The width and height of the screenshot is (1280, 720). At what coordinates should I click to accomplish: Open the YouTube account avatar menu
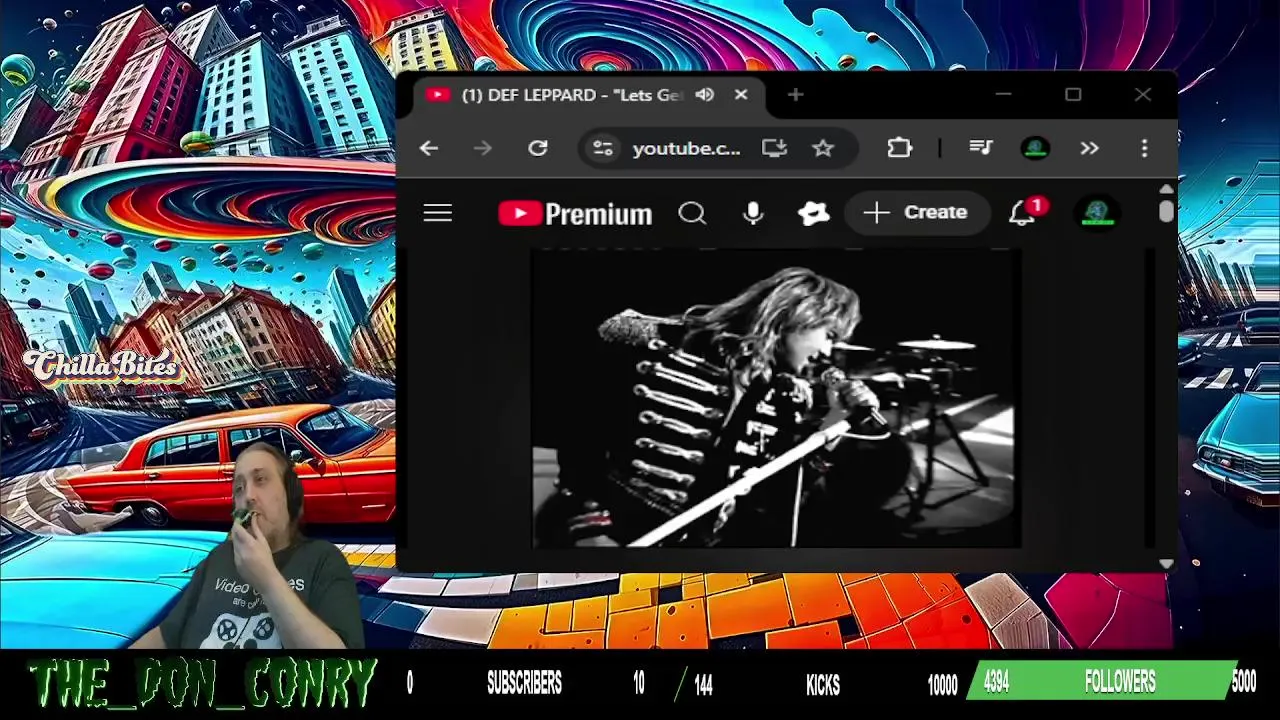point(1097,213)
